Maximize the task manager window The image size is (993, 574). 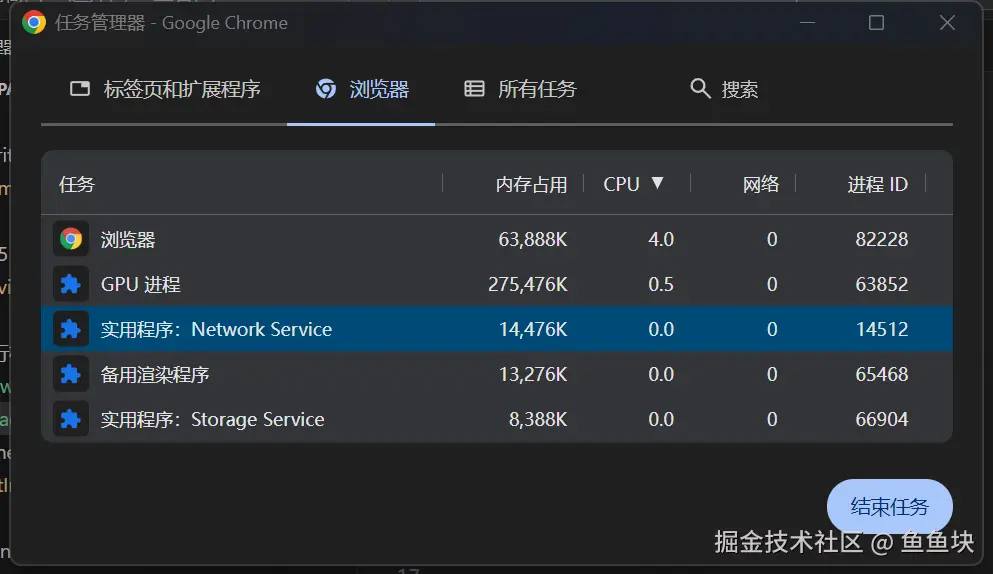(x=876, y=23)
